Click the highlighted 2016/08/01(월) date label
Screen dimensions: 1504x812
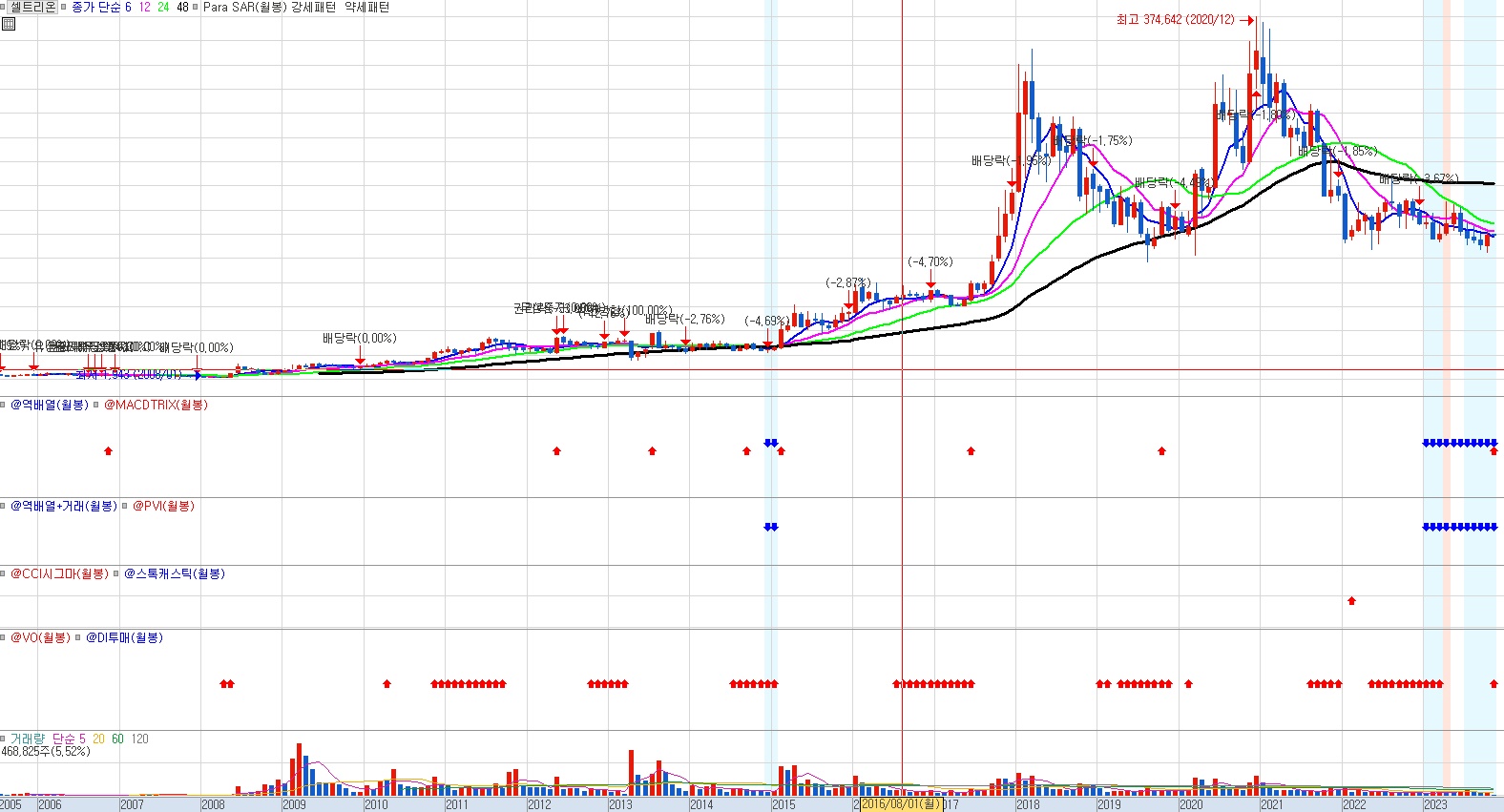coord(901,804)
